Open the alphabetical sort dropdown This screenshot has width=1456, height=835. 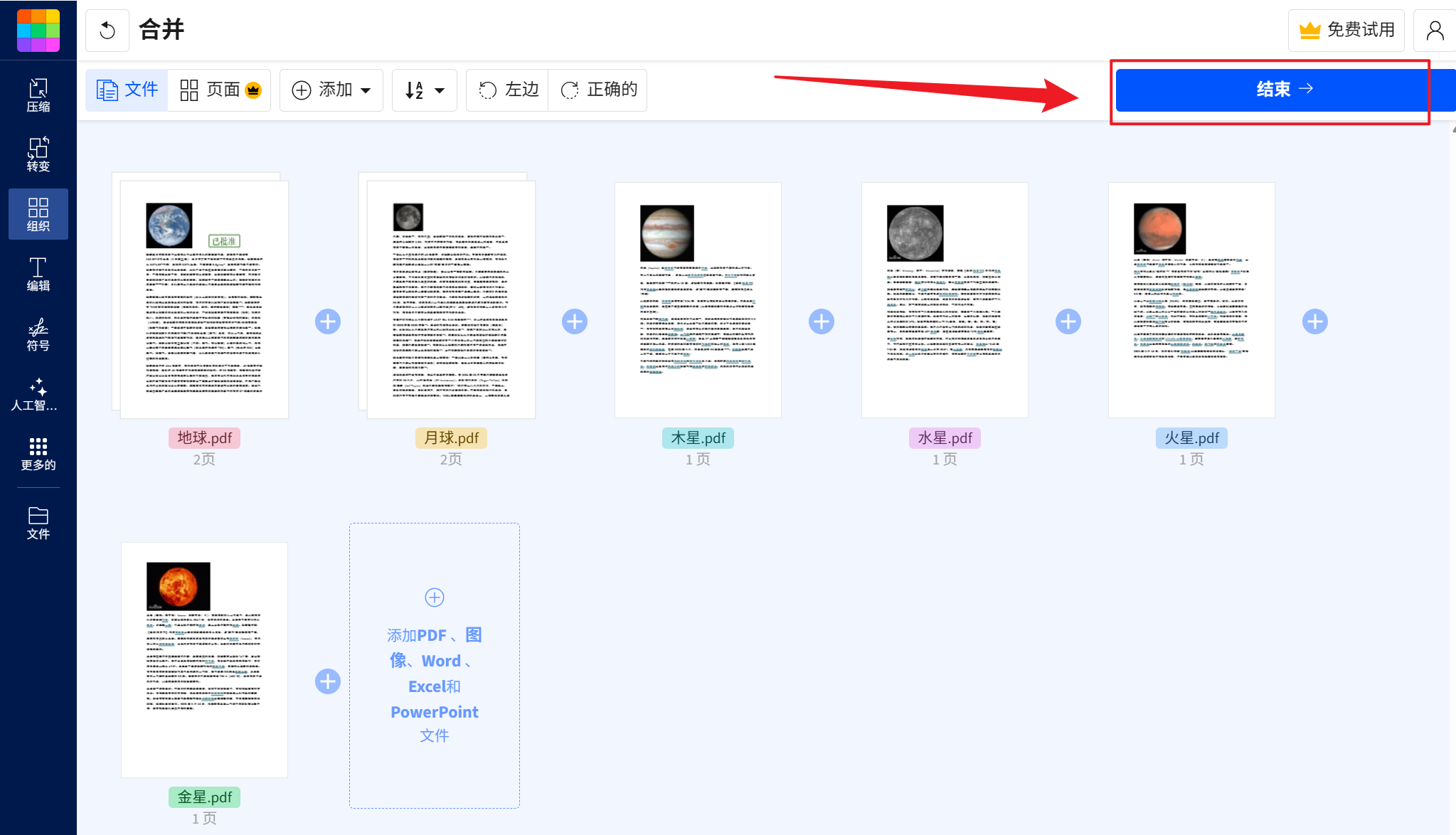(423, 90)
